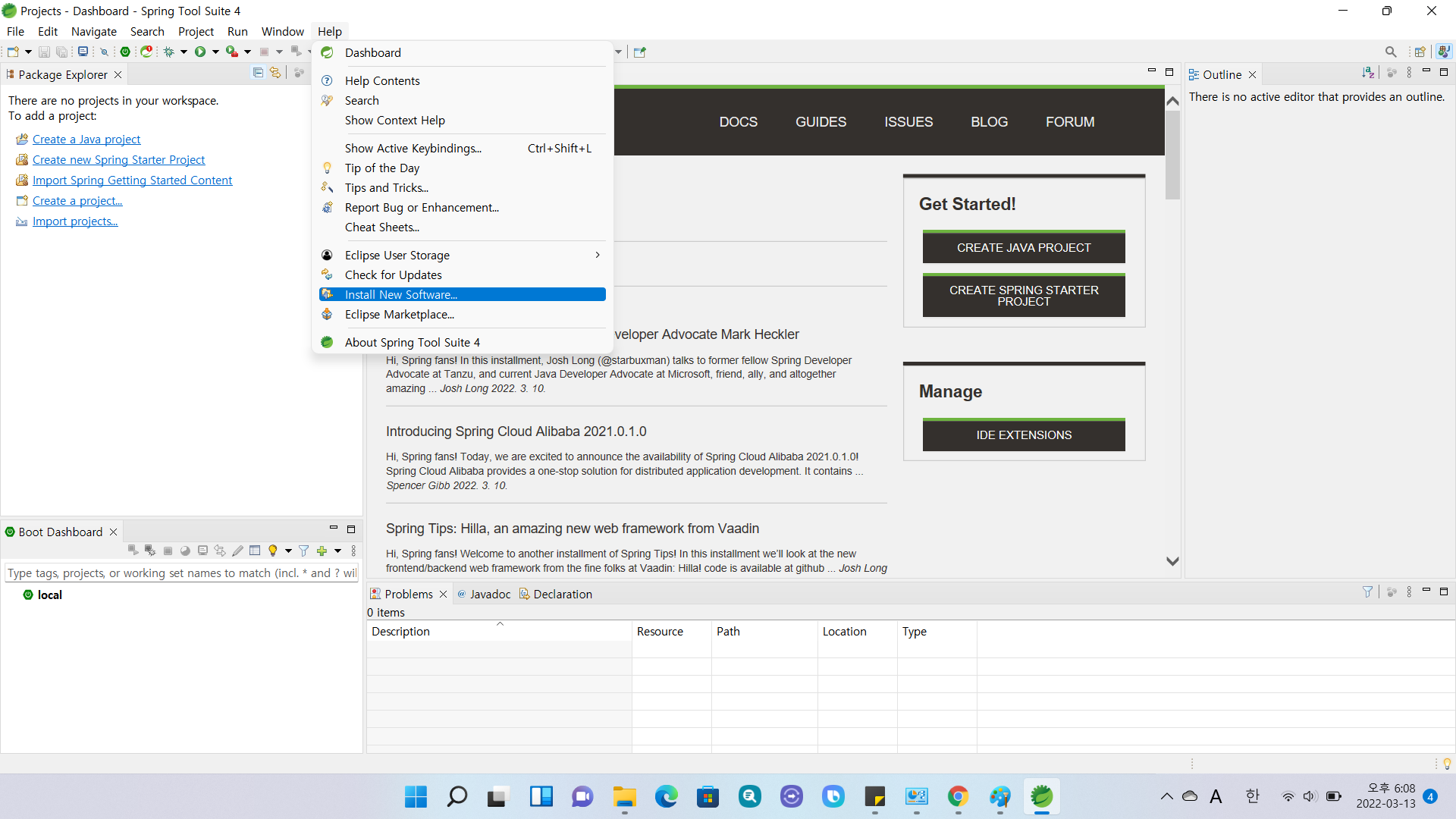Open Chrome from the Windows taskbar
Screen dimensions: 1456x819
[x=958, y=796]
